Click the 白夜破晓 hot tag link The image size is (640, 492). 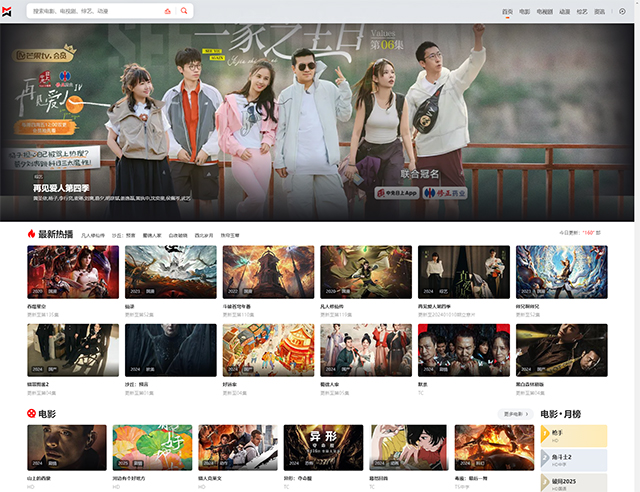pos(178,236)
